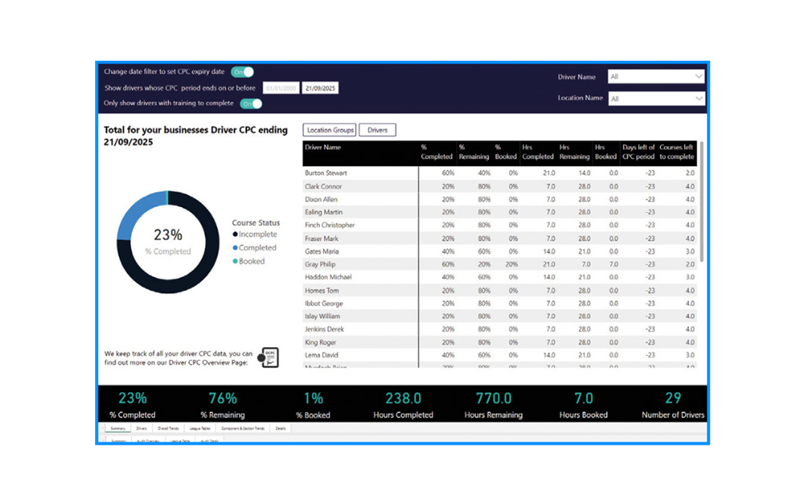Viewport: 800px width, 480px height.
Task: Toggle the change date filter switch
Action: [x=242, y=72]
